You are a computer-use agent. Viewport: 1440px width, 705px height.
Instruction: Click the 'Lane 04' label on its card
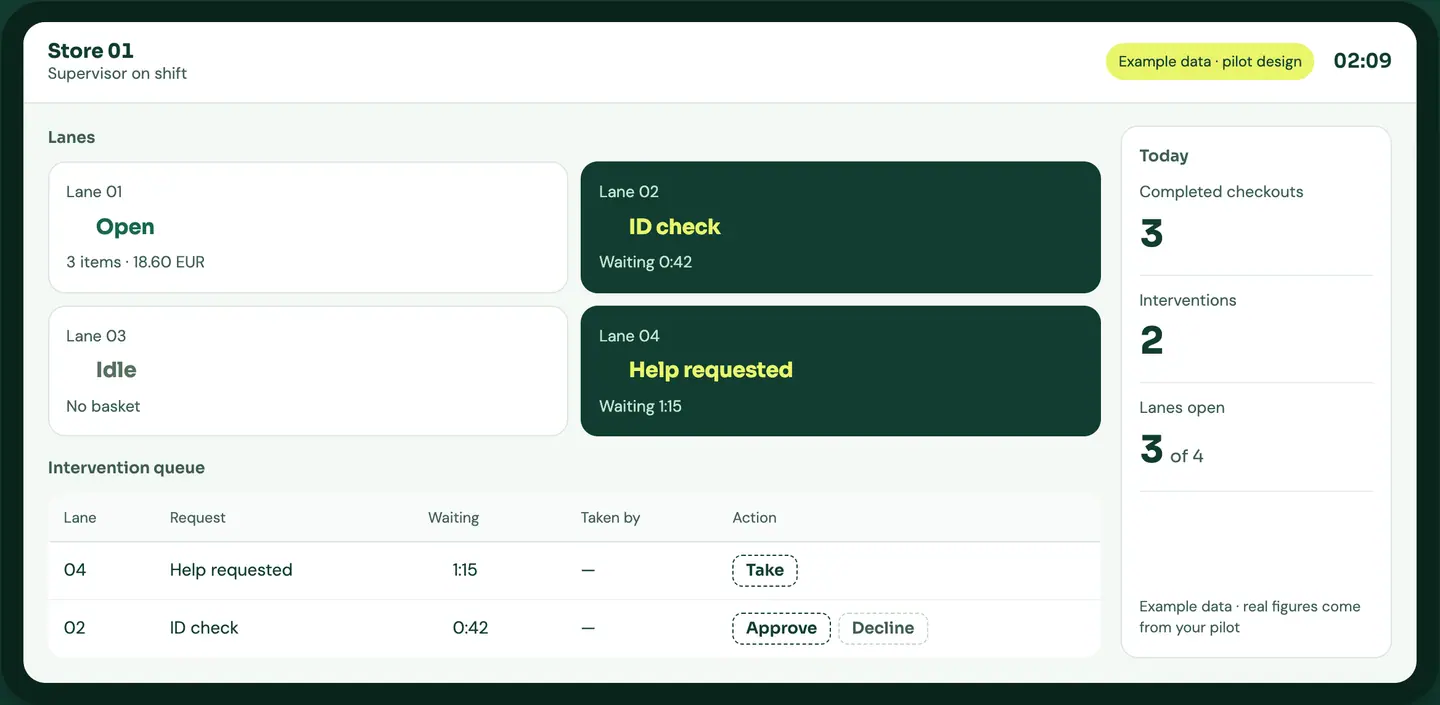tap(629, 336)
